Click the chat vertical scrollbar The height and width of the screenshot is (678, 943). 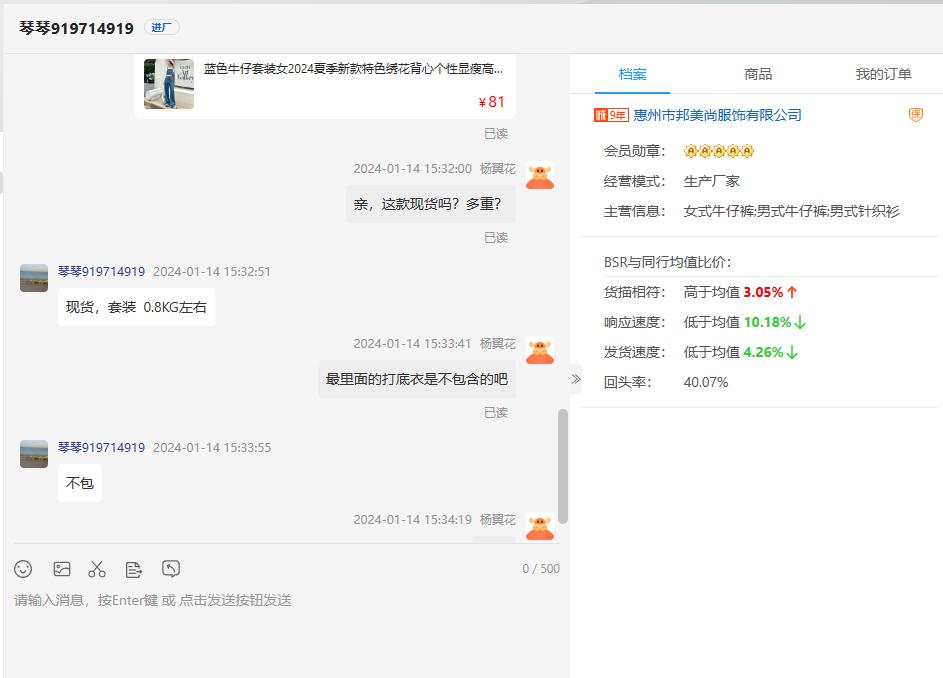[563, 465]
